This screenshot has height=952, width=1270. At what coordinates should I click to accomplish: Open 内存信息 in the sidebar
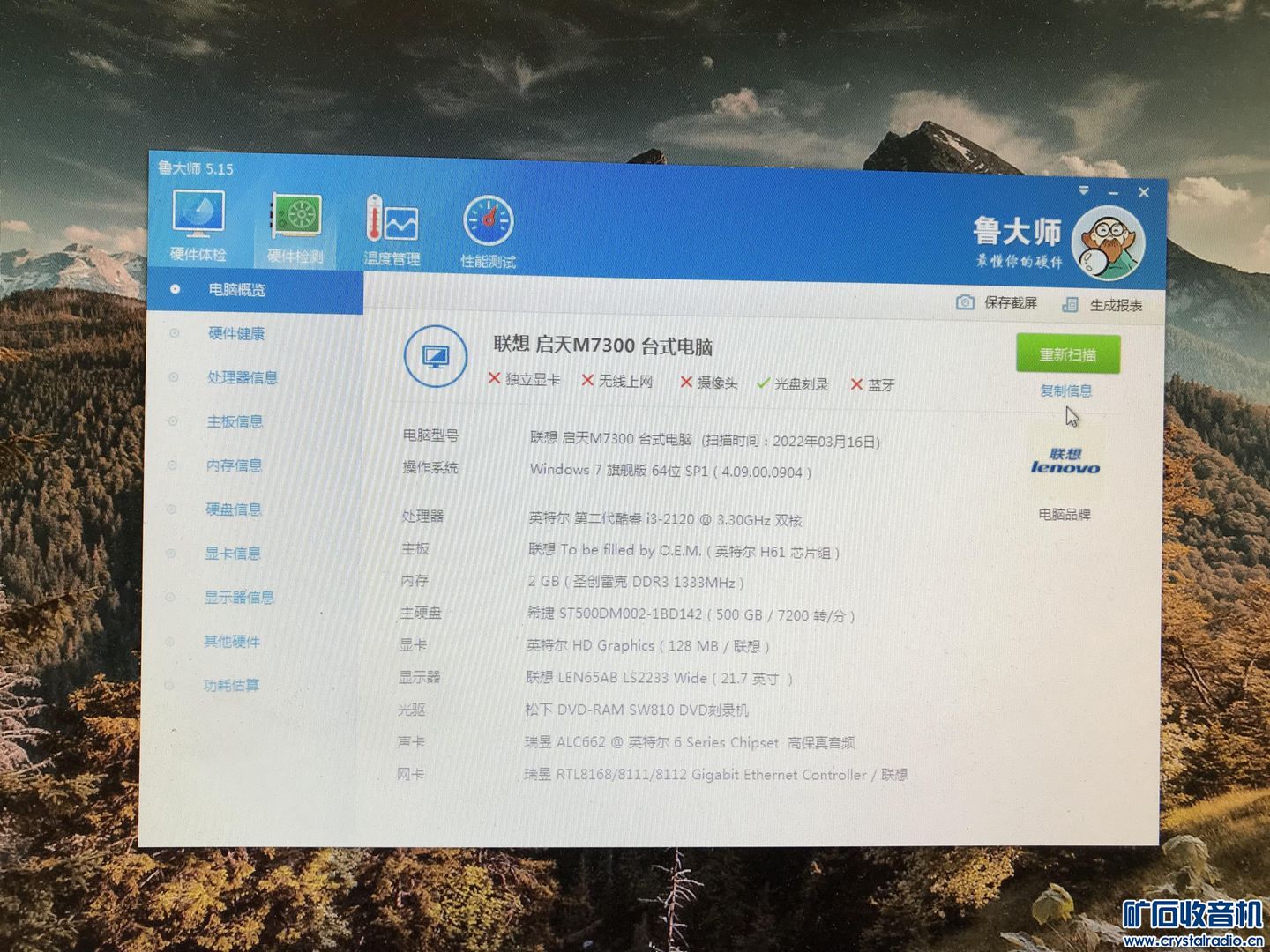pos(234,465)
